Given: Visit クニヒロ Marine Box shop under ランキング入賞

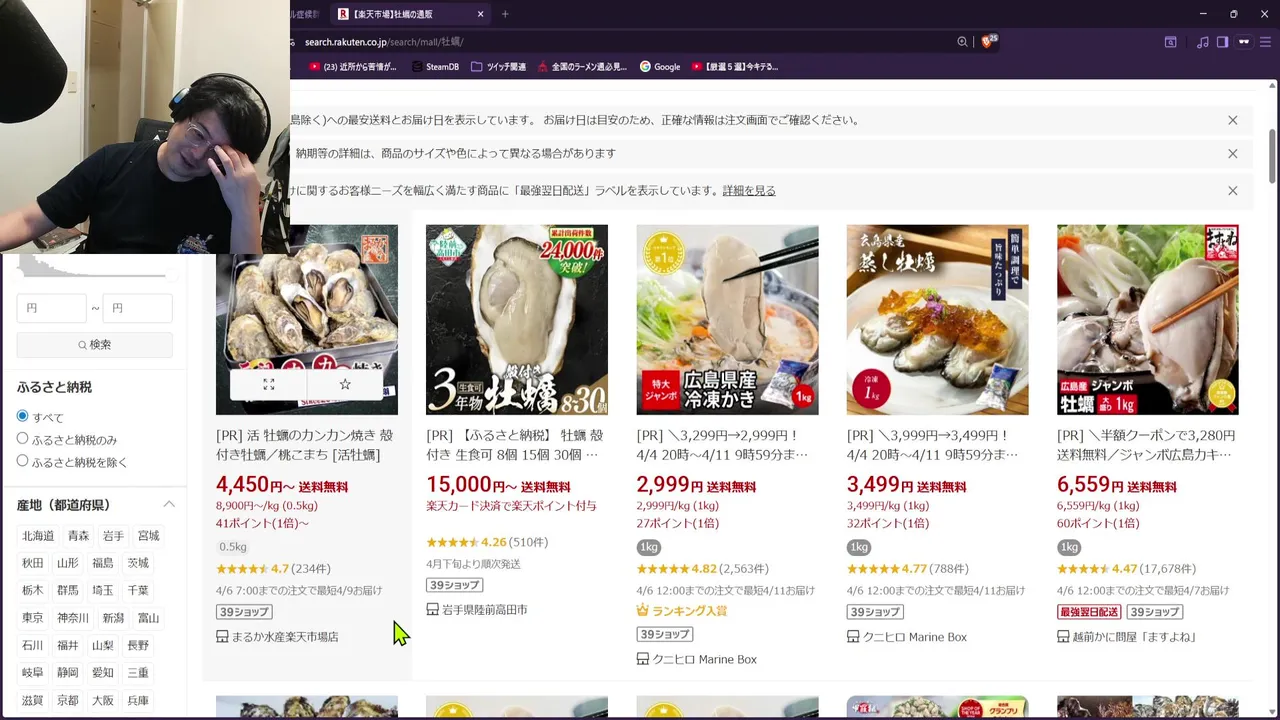Looking at the screenshot, I should pos(697,660).
